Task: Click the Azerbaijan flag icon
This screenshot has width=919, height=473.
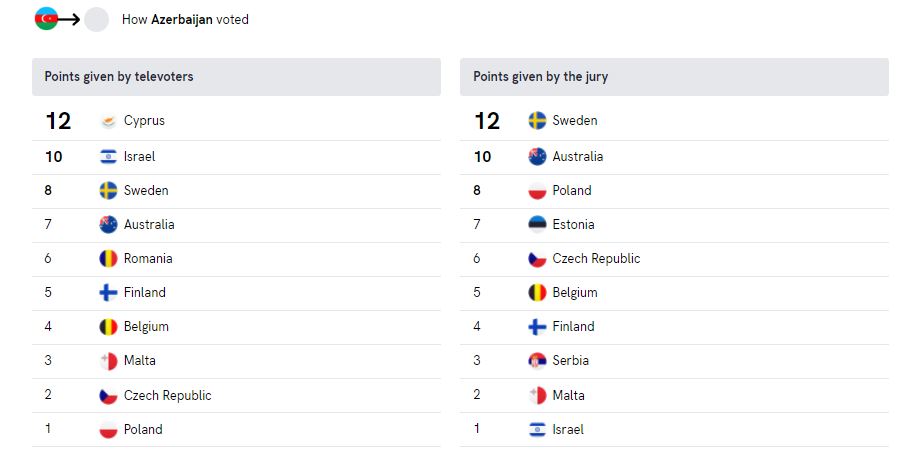Action: (46, 19)
